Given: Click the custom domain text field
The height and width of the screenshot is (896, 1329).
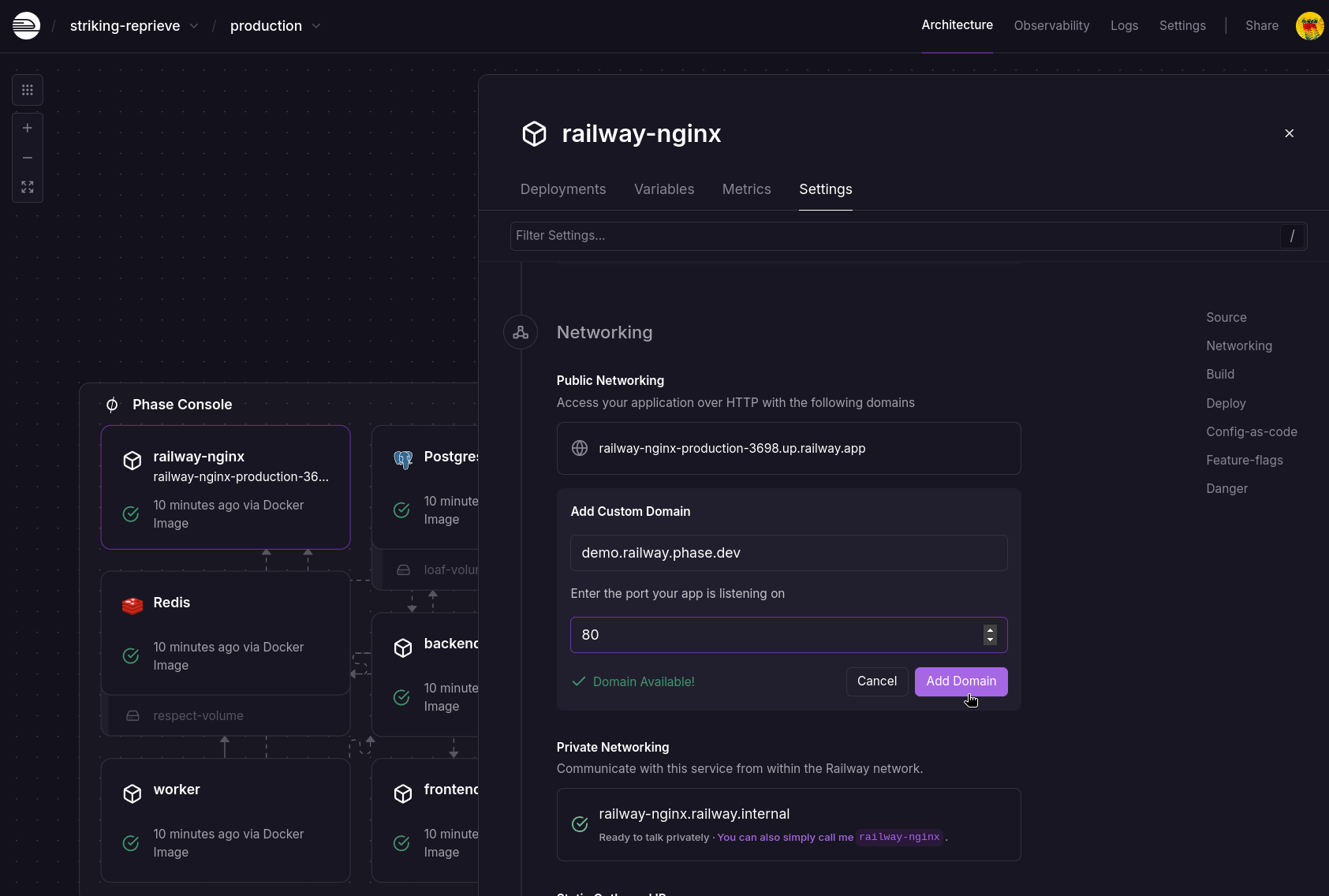Looking at the screenshot, I should [x=789, y=553].
